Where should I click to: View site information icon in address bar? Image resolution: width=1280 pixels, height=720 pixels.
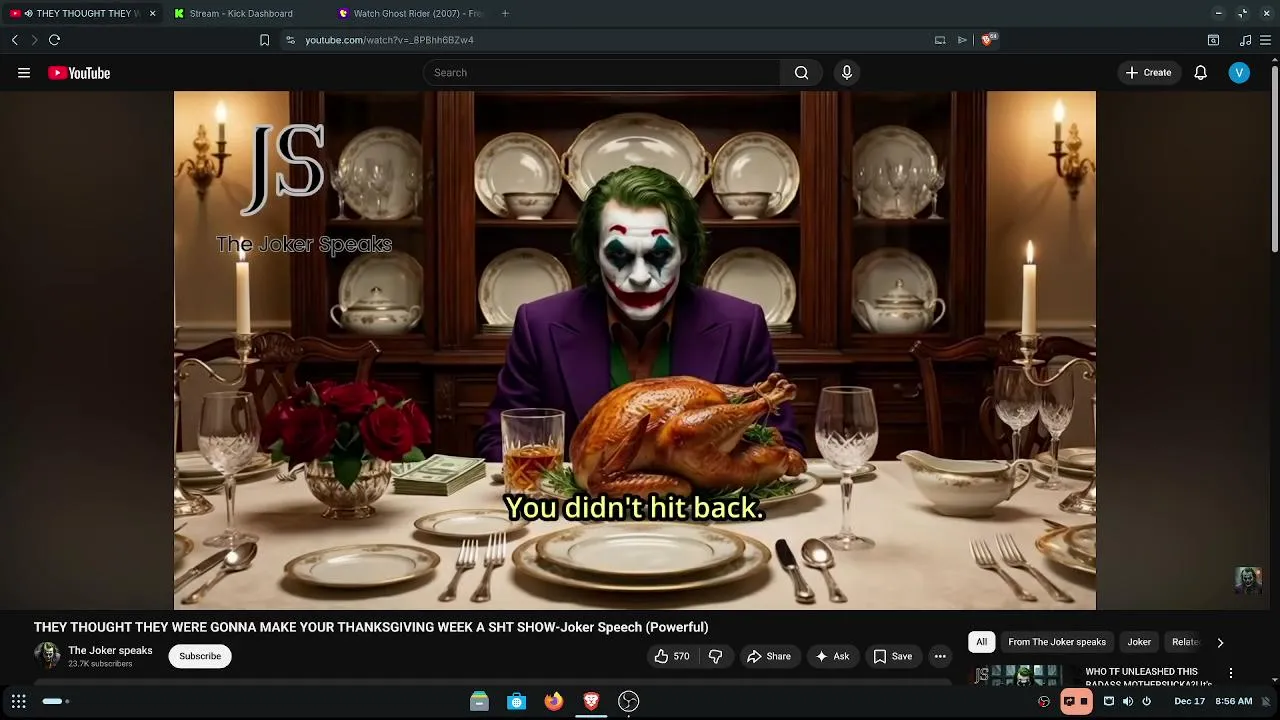[290, 40]
